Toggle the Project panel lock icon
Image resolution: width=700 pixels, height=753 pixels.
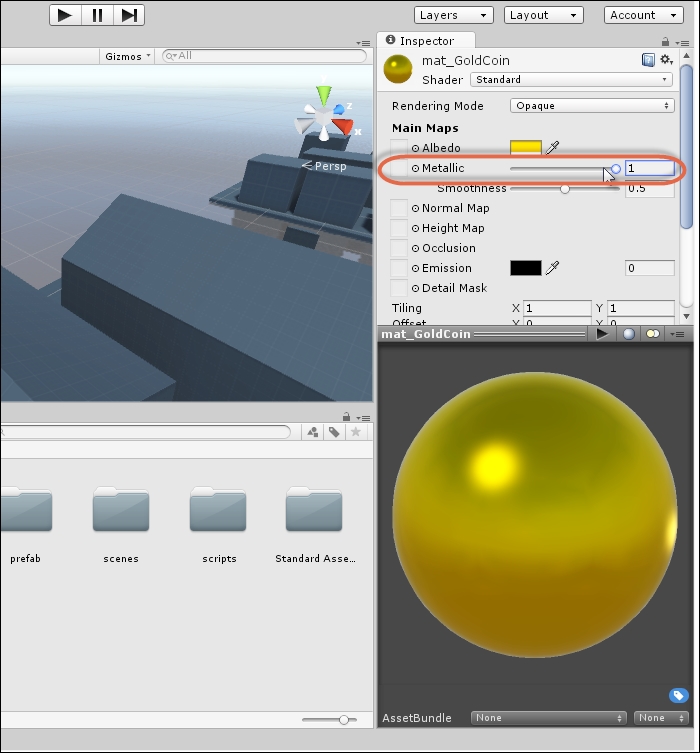346,416
